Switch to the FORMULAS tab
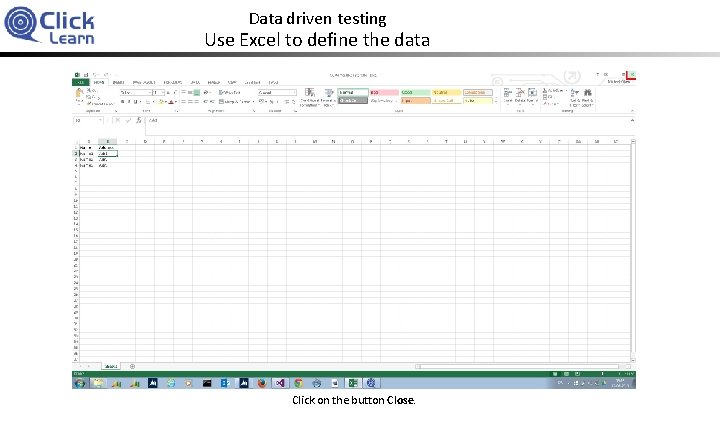Viewport: 720px width, 437px height. 173,83
